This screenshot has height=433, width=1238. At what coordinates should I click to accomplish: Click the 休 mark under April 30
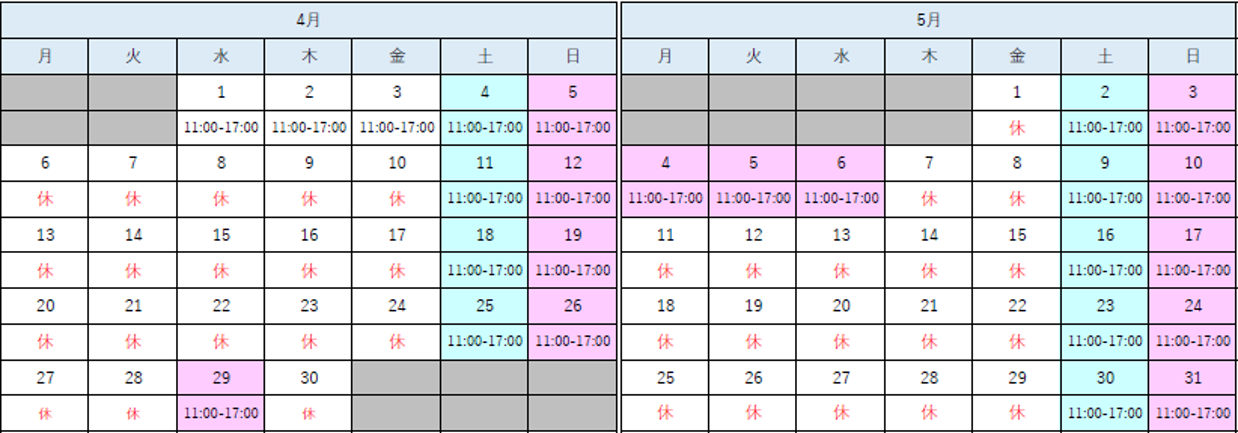(309, 412)
